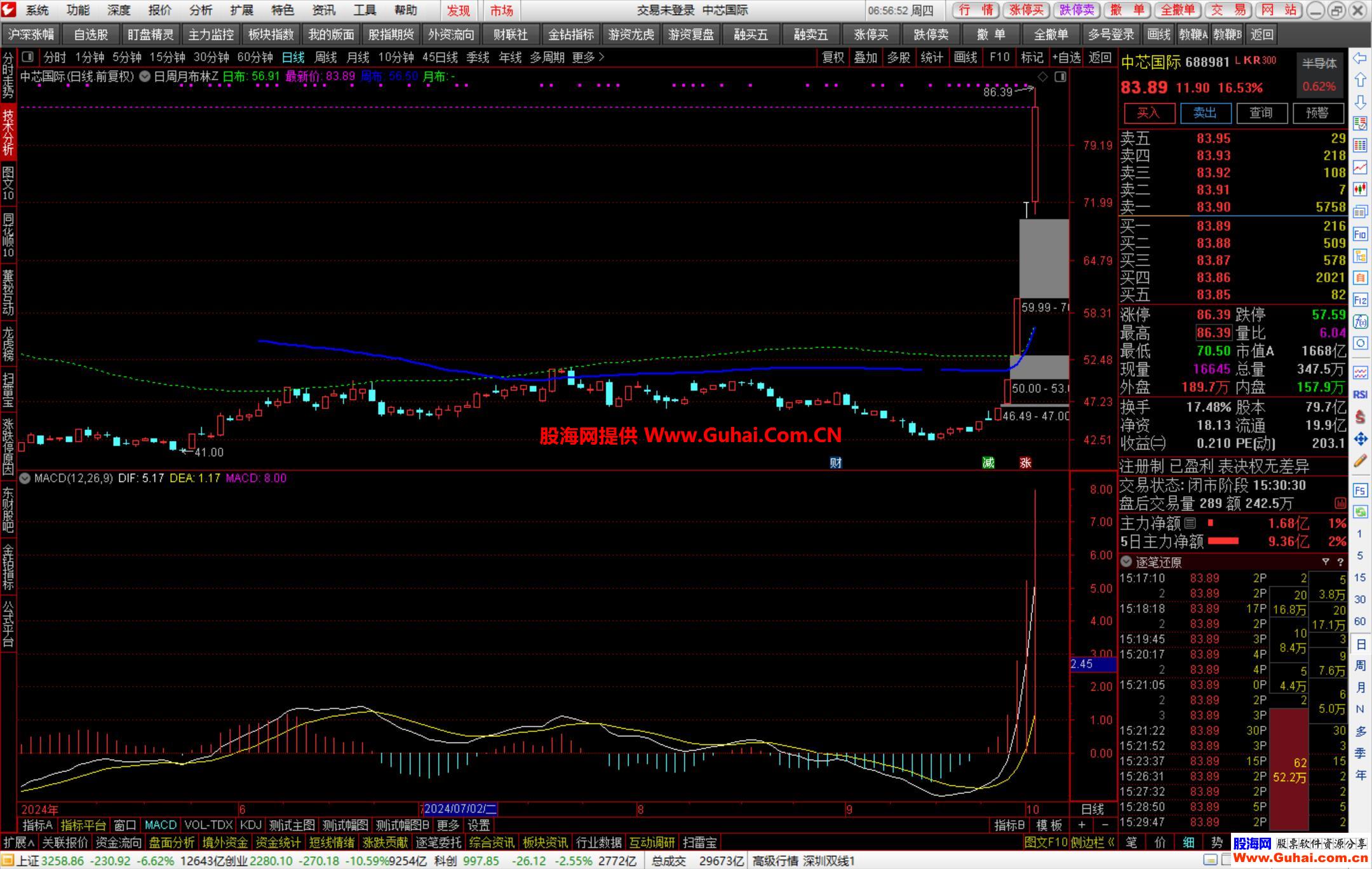Select 周 period in right sidebar
Image resolution: width=1372 pixels, height=869 pixels.
(1360, 666)
